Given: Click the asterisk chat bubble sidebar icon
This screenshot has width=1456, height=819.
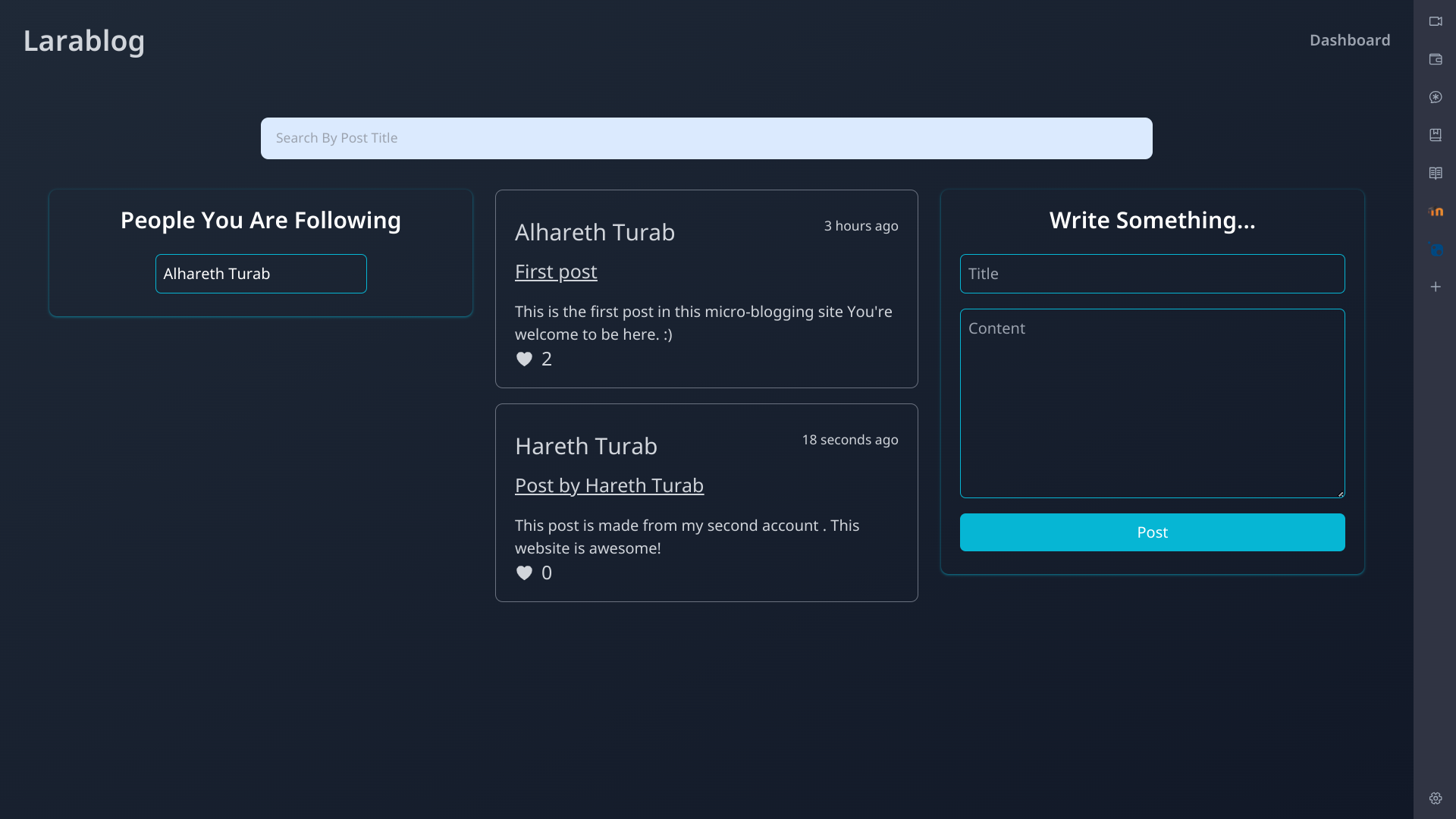Looking at the screenshot, I should (1436, 97).
